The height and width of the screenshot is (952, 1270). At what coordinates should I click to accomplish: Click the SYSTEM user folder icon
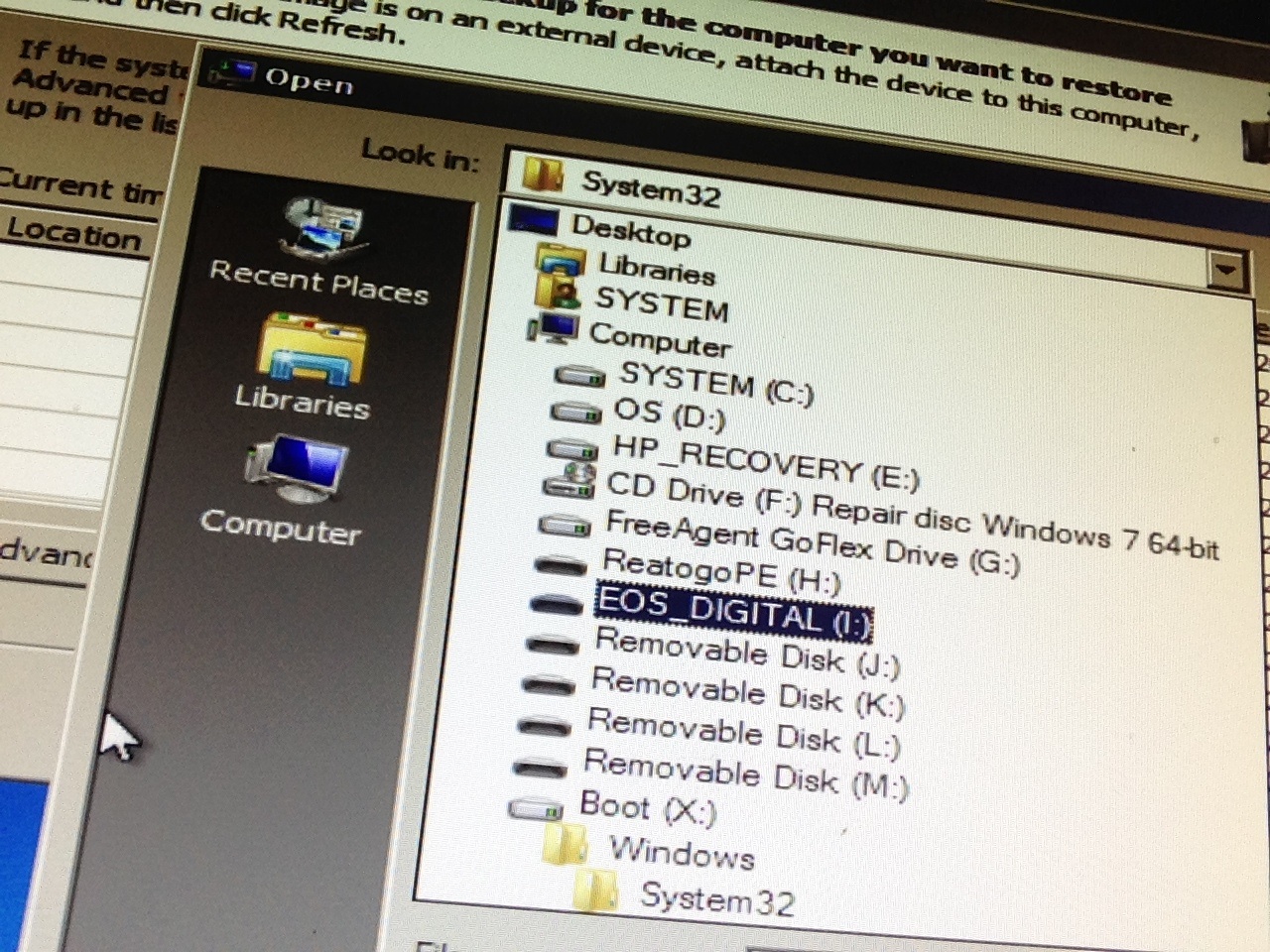(558, 293)
